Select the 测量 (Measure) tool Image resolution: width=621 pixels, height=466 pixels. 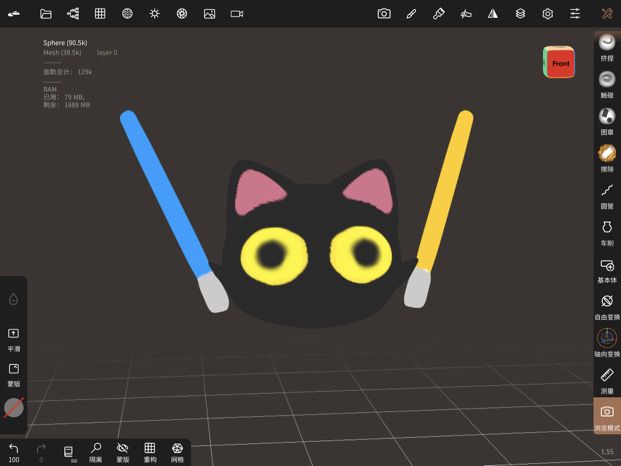[x=607, y=381]
